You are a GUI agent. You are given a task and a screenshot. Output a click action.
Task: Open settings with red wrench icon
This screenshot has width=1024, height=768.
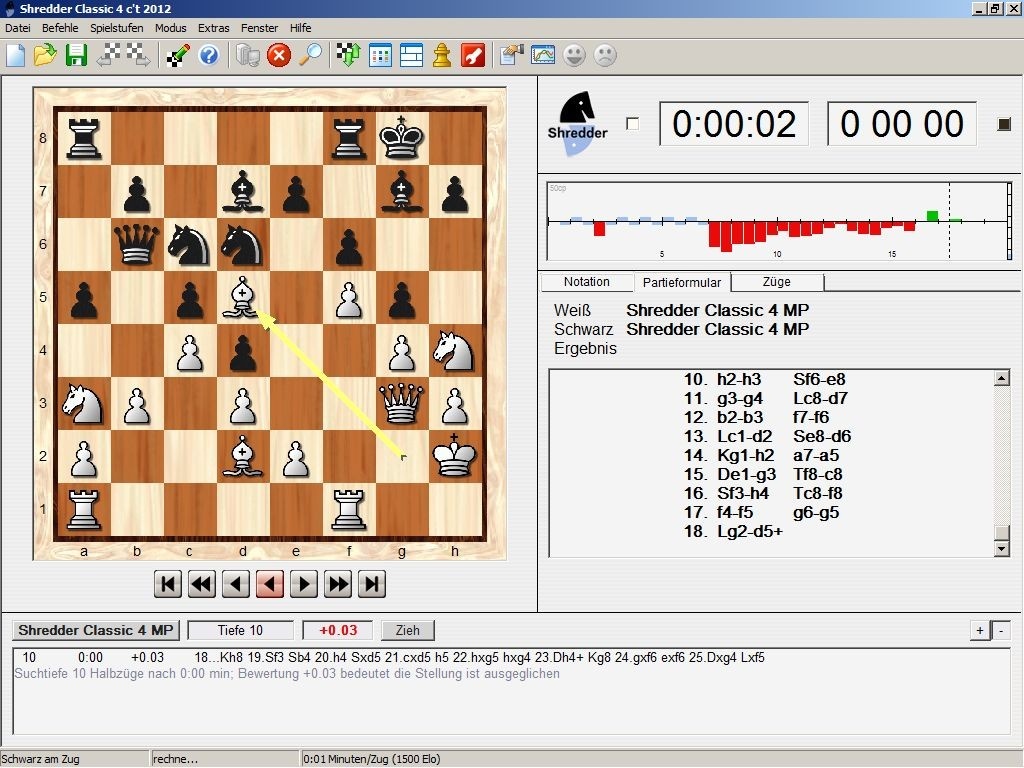[x=473, y=56]
